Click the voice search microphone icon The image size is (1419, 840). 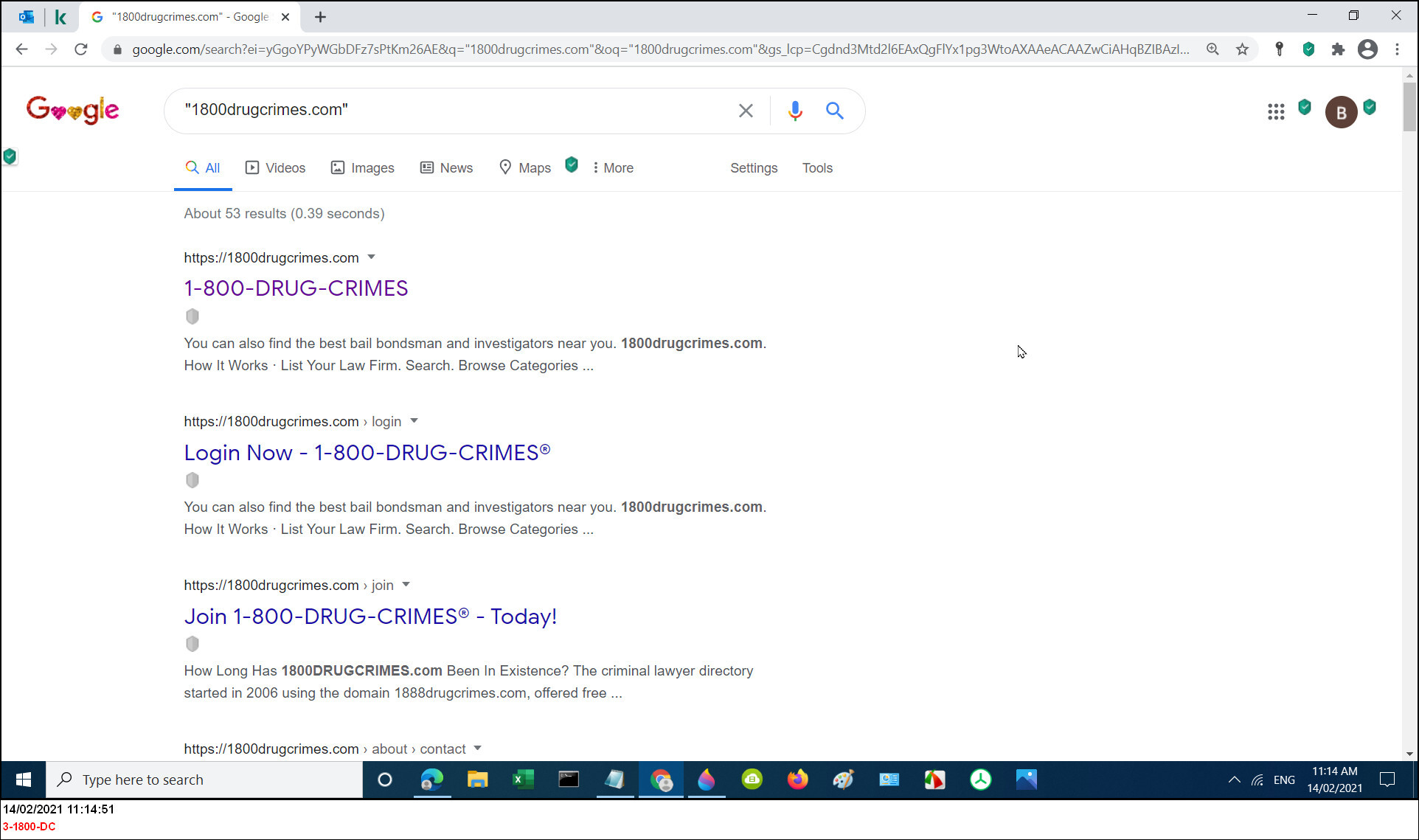[x=794, y=111]
